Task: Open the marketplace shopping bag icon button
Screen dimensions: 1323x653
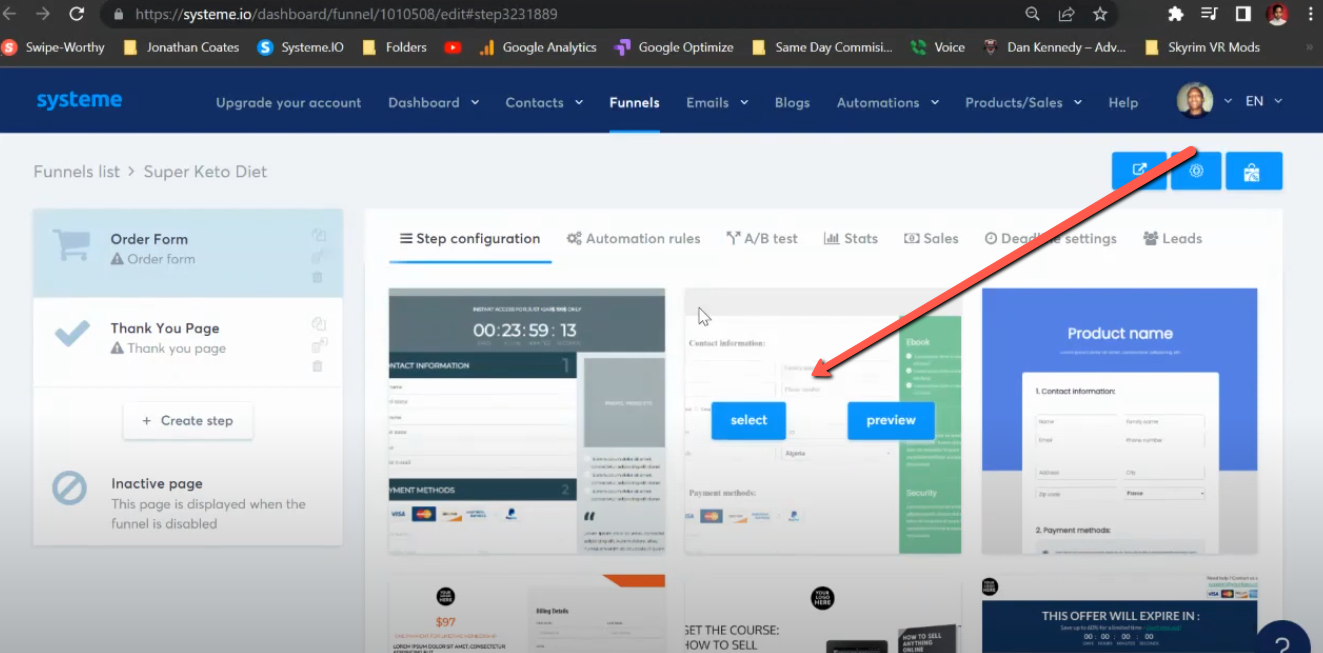Action: (x=1254, y=170)
